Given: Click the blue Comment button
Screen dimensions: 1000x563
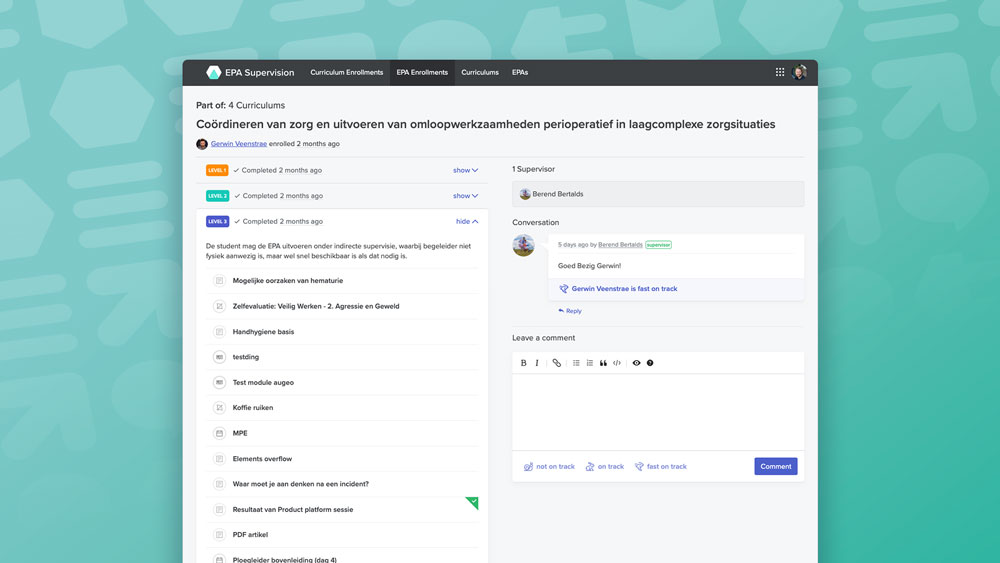Looking at the screenshot, I should 776,466.
